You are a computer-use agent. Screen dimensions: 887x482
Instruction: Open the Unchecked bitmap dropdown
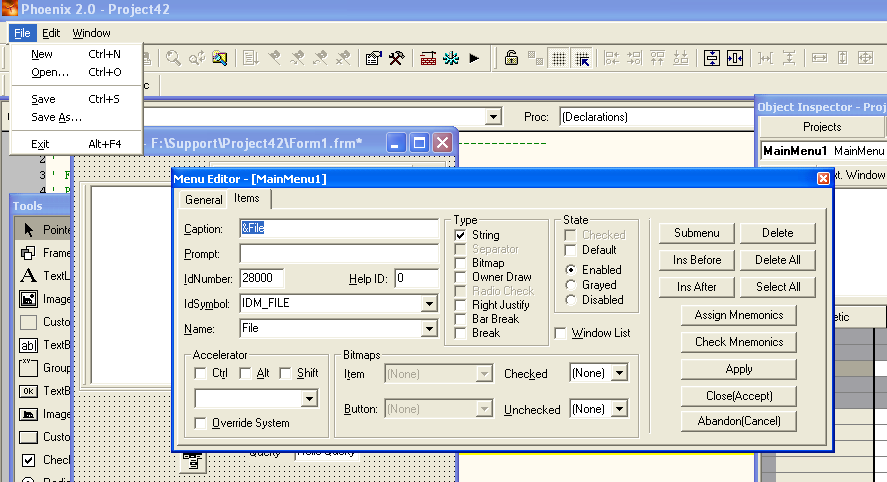(x=619, y=409)
